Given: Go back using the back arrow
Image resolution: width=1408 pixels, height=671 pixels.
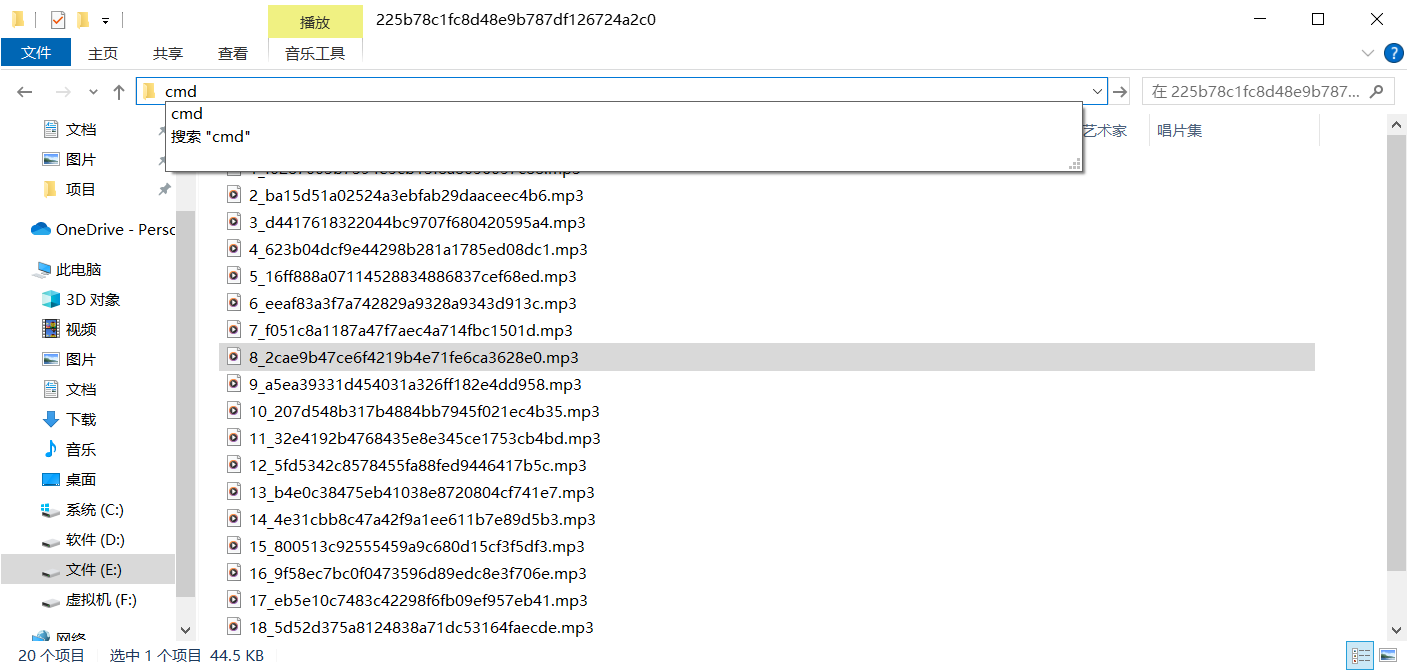Looking at the screenshot, I should pyautogui.click(x=24, y=91).
